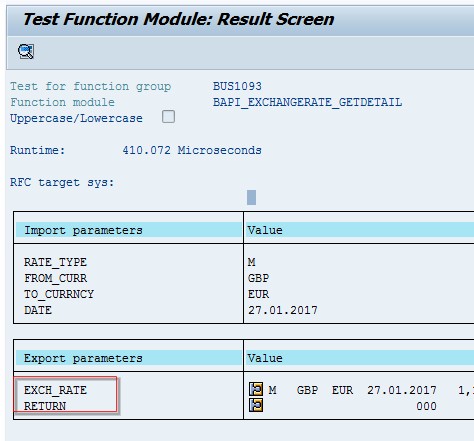Image resolution: width=474 pixels, height=441 pixels.
Task: Click the RFC target sys field box
Action: pyautogui.click(x=252, y=197)
